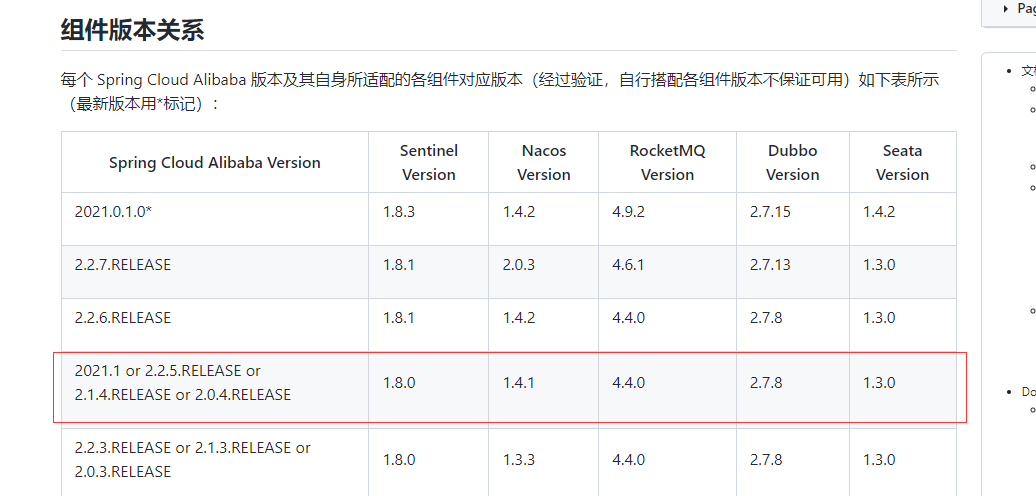Select Nacos version 1.3.3 cell
Screen dimensions: 1036x496
coord(544,462)
